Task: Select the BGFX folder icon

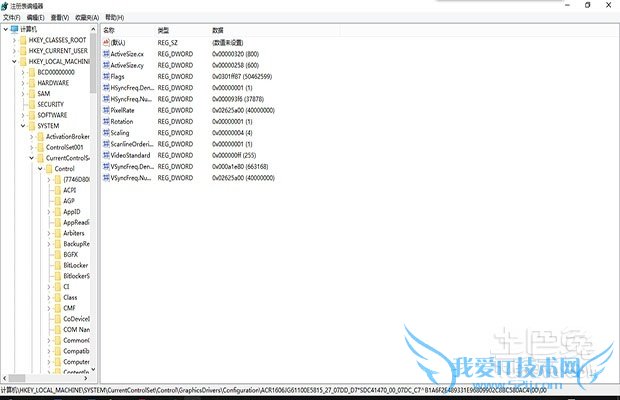Action: coord(58,255)
